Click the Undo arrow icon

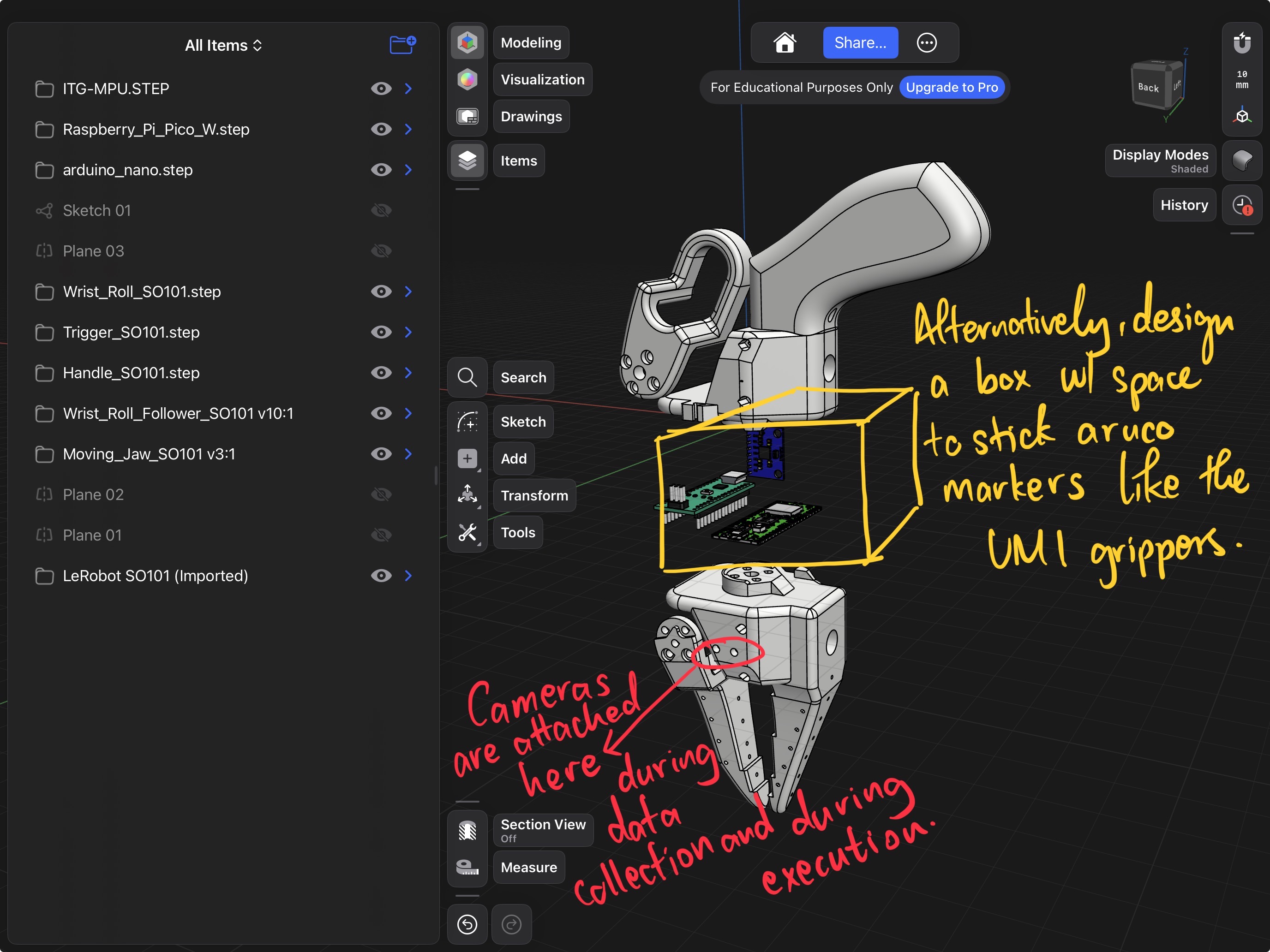coord(467,924)
